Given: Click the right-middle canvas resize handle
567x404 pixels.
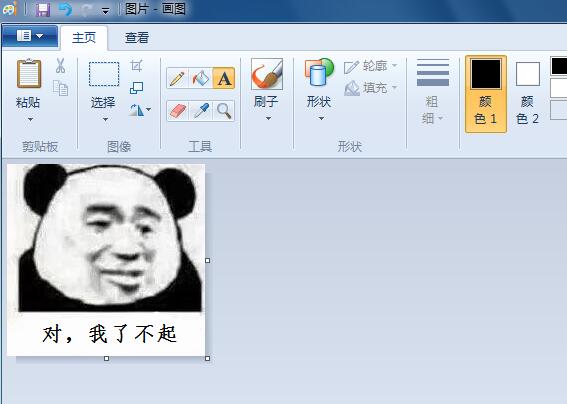Looking at the screenshot, I should tap(208, 260).
